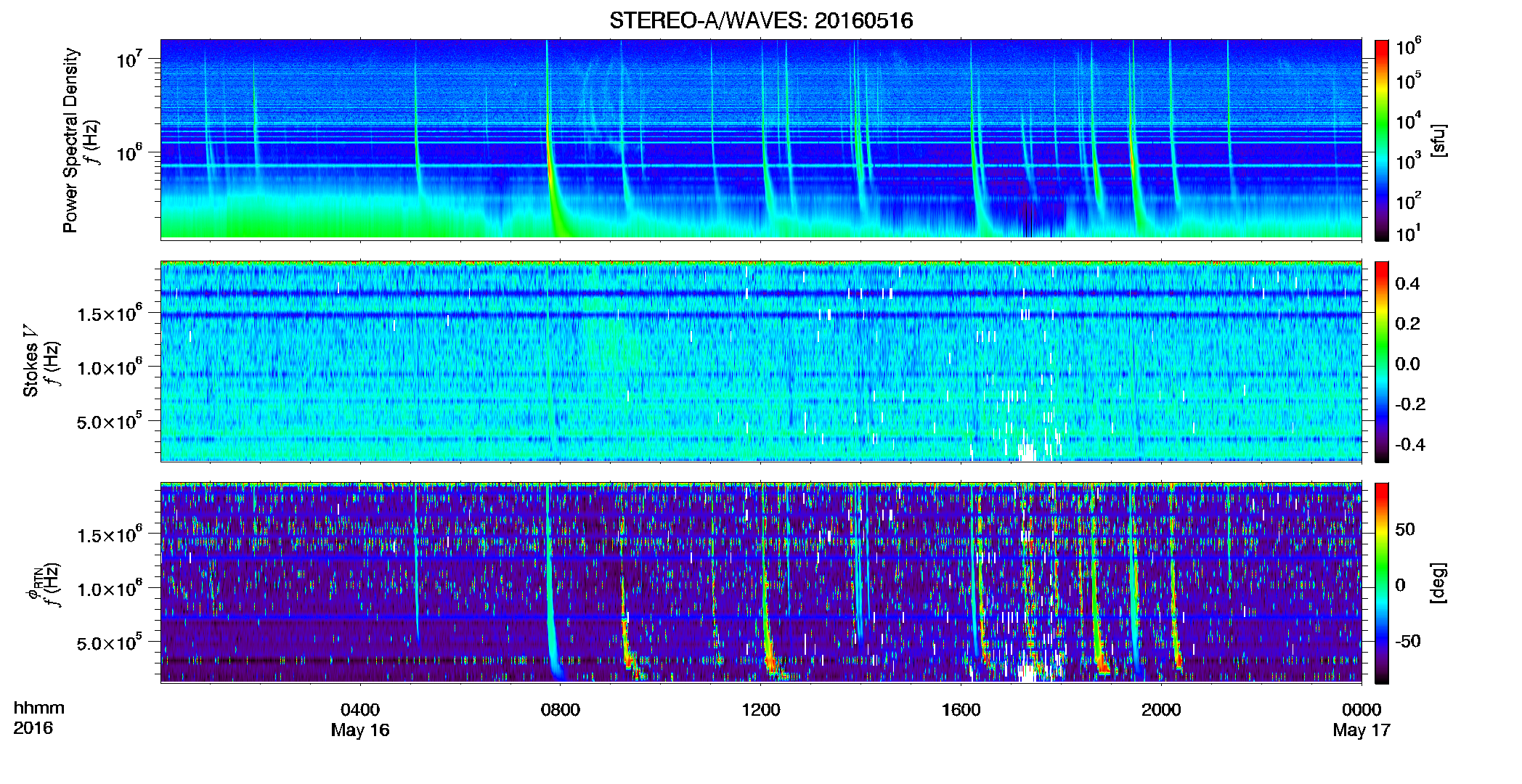Click the 1.0×10^6 tick on the Stokes V panel

109,367
